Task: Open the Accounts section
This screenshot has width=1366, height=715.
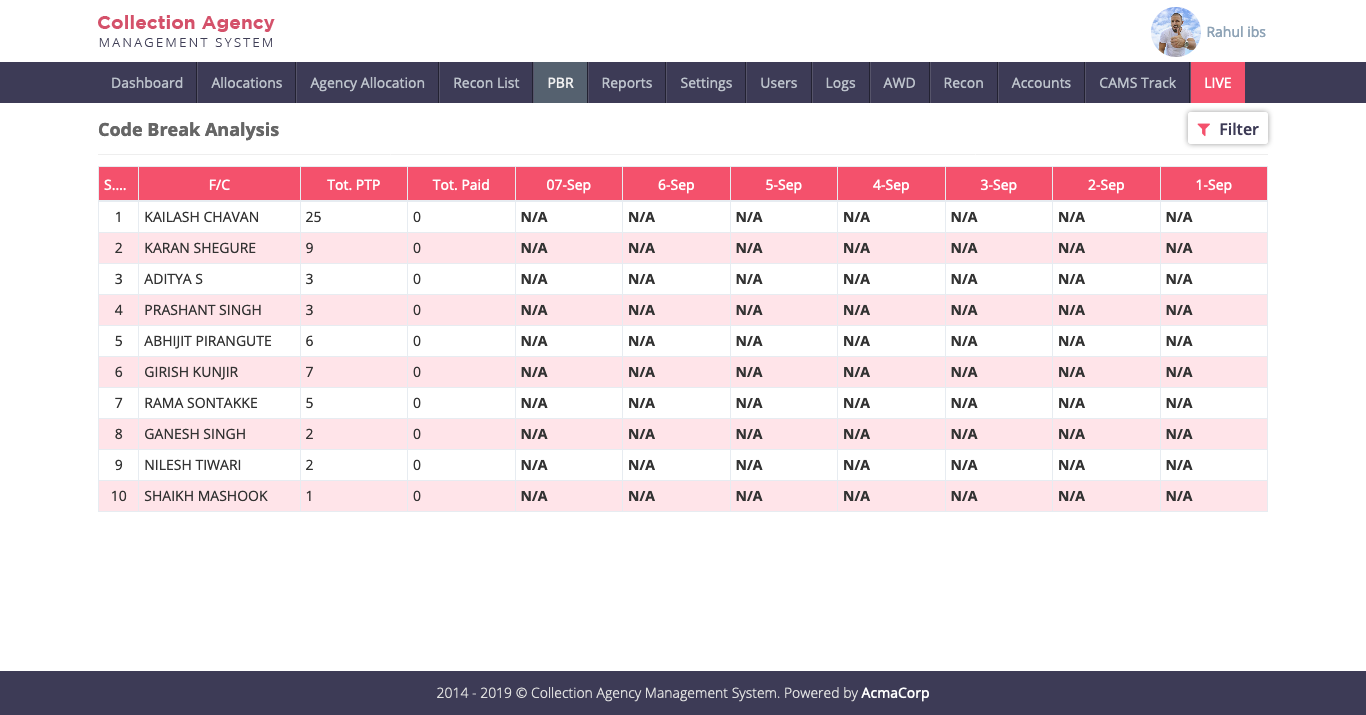Action: (1040, 83)
